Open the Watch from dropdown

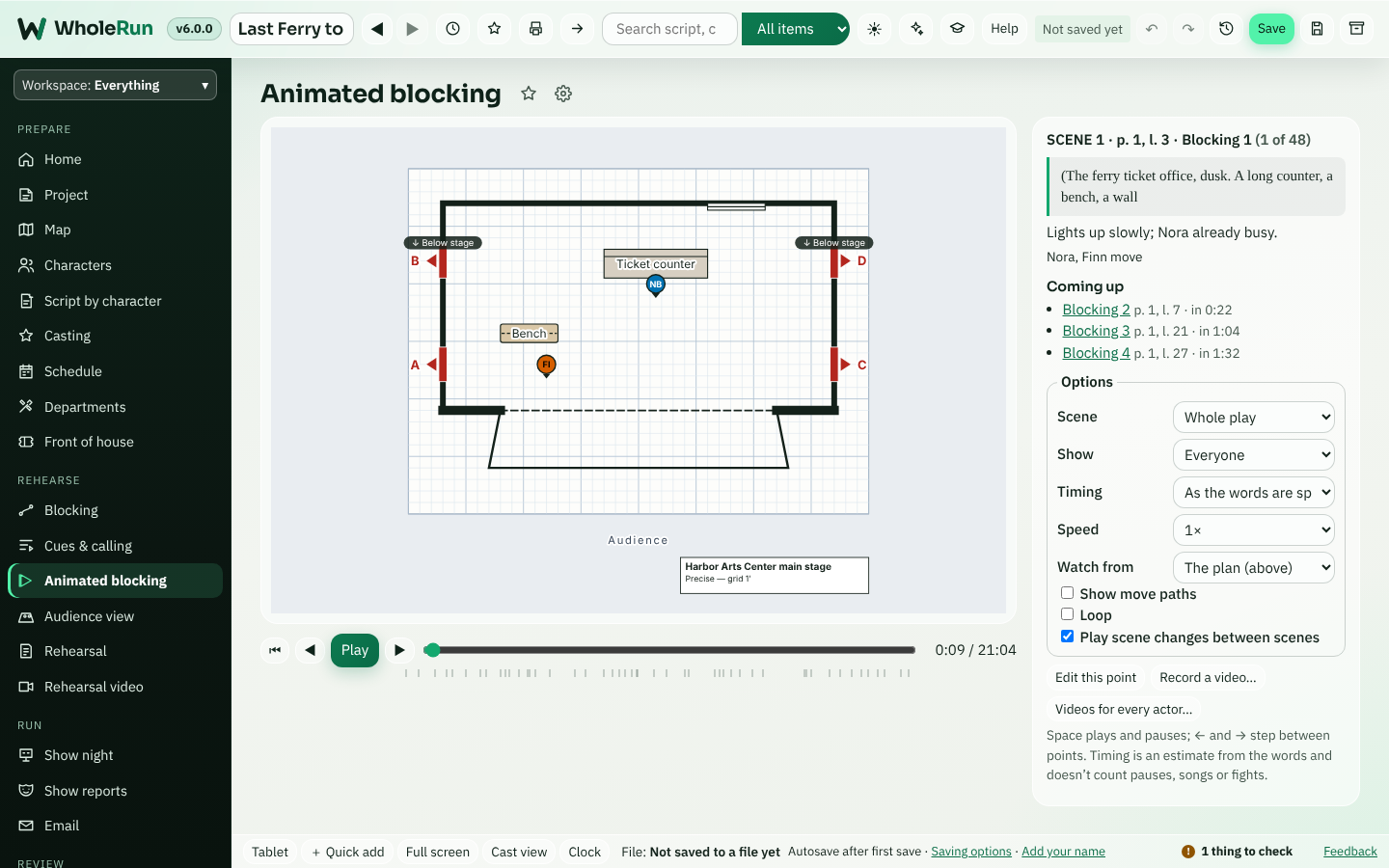tap(1253, 567)
